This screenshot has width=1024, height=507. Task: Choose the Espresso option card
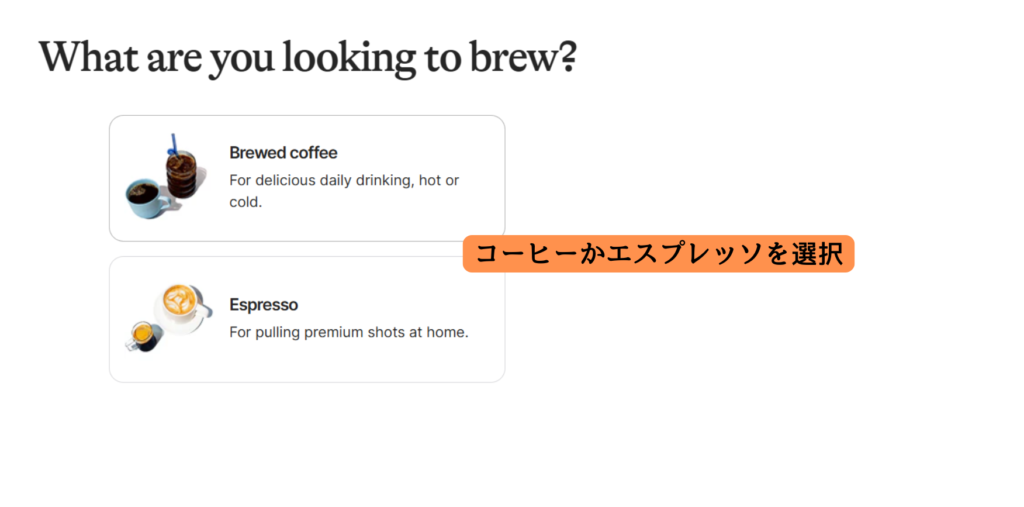[x=307, y=319]
